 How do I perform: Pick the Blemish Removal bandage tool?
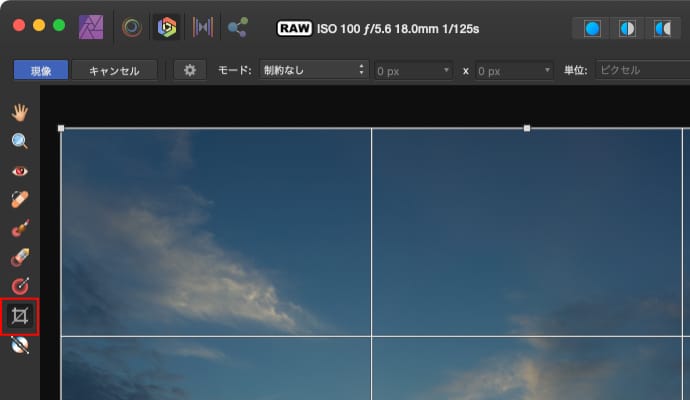20,199
